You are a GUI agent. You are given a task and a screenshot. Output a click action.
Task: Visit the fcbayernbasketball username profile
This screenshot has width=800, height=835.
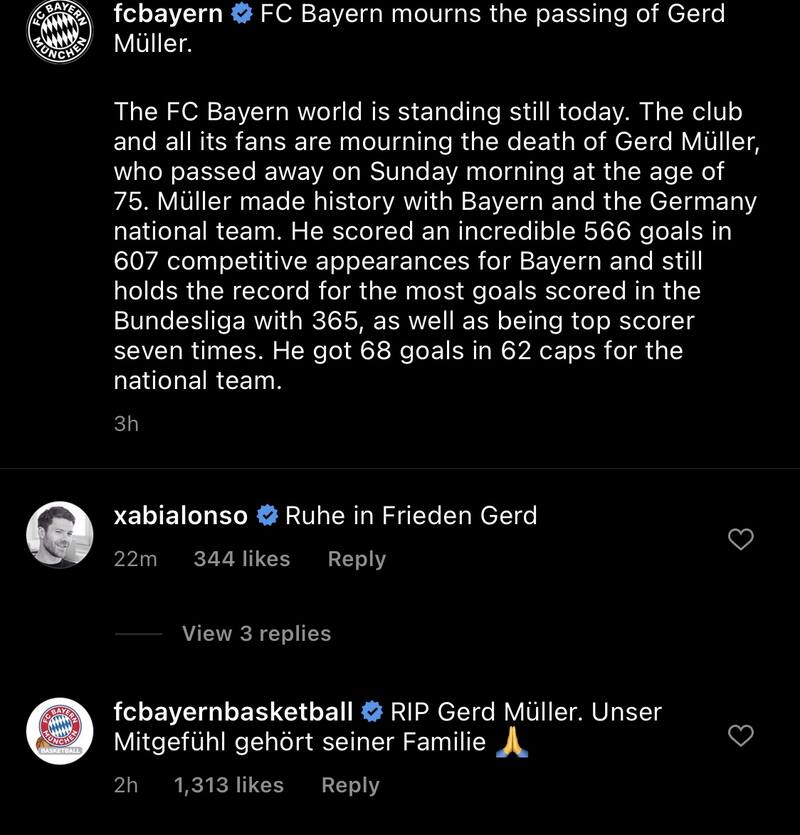[x=233, y=712]
